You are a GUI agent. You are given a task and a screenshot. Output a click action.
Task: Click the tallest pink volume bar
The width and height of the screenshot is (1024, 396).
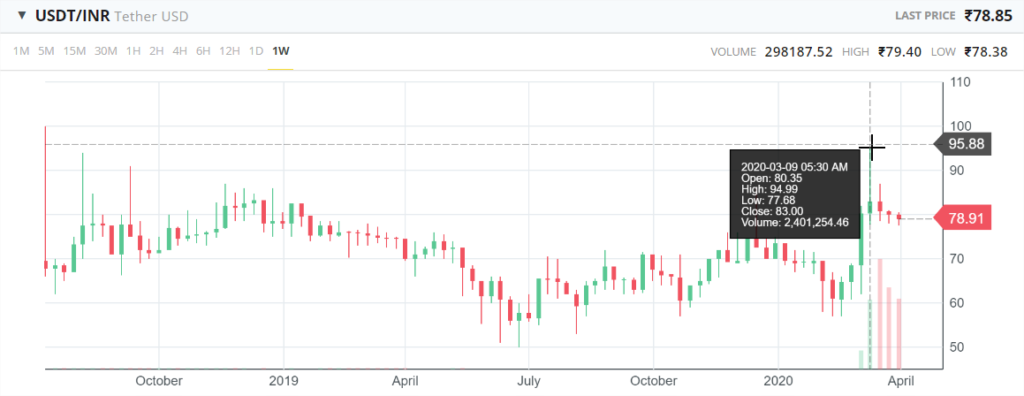(x=880, y=314)
